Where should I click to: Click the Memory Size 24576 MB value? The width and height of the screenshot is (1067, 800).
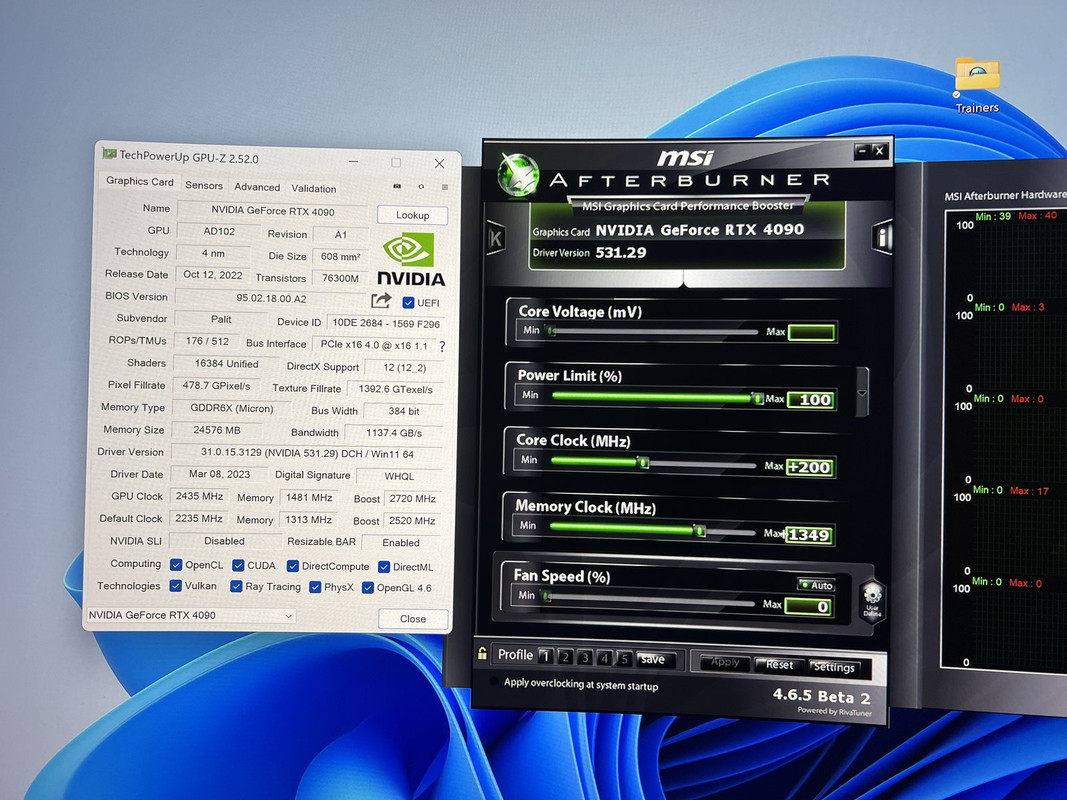click(x=216, y=430)
